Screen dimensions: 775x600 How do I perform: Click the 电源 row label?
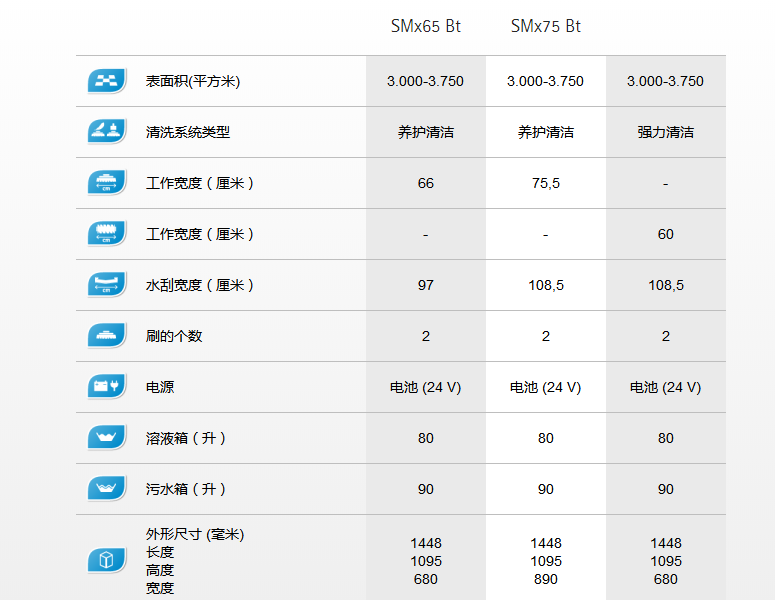tap(160, 387)
